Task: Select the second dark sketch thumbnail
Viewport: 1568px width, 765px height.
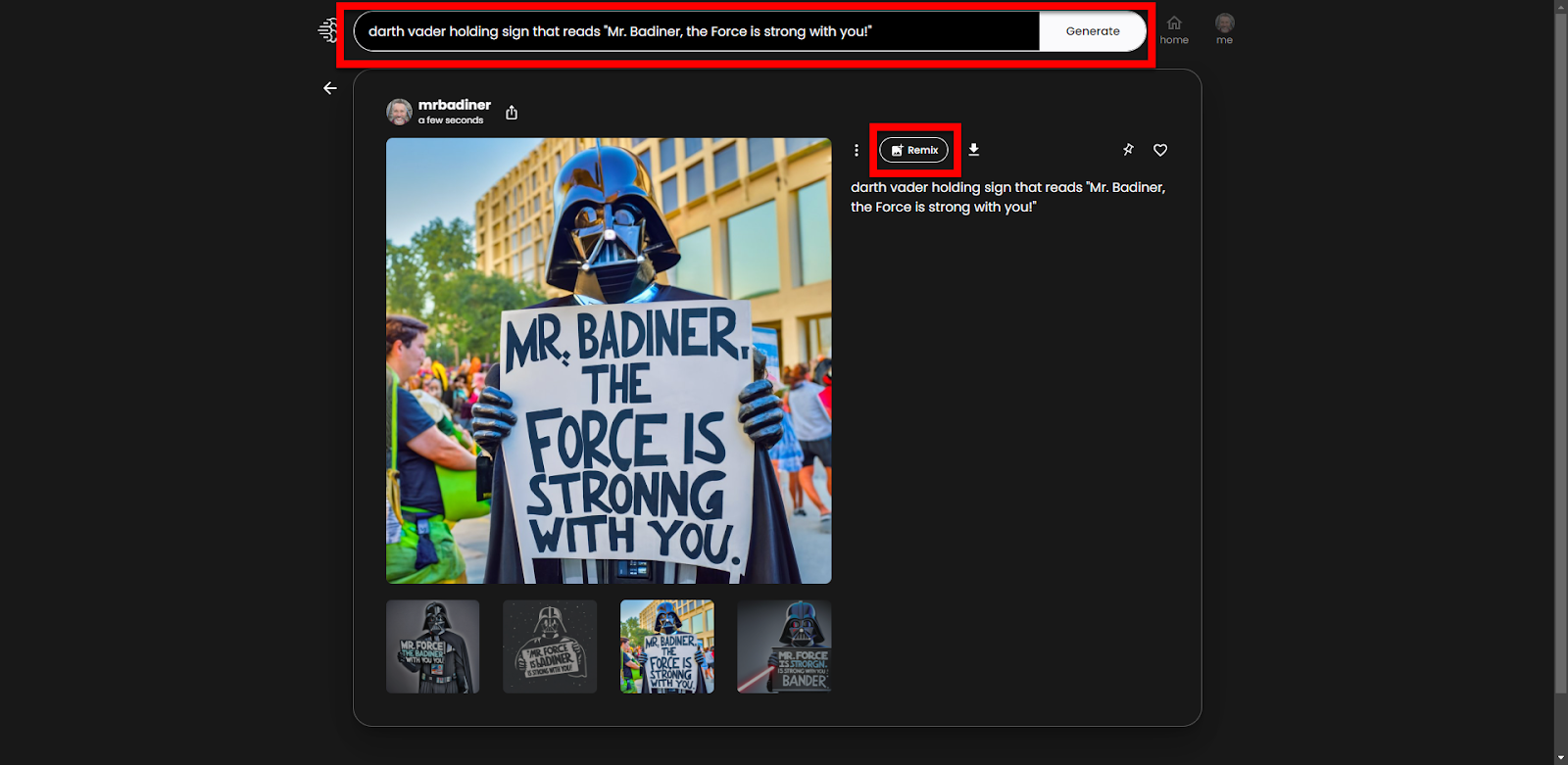Action: click(x=550, y=646)
